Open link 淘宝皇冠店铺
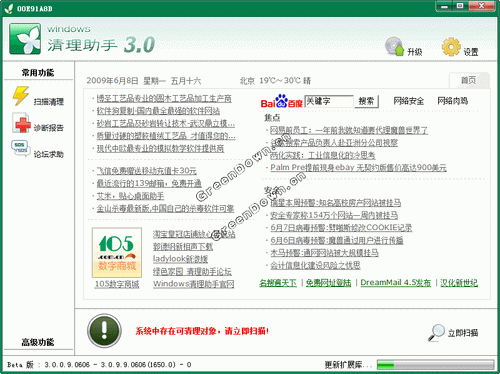The image size is (500, 374). point(194,234)
